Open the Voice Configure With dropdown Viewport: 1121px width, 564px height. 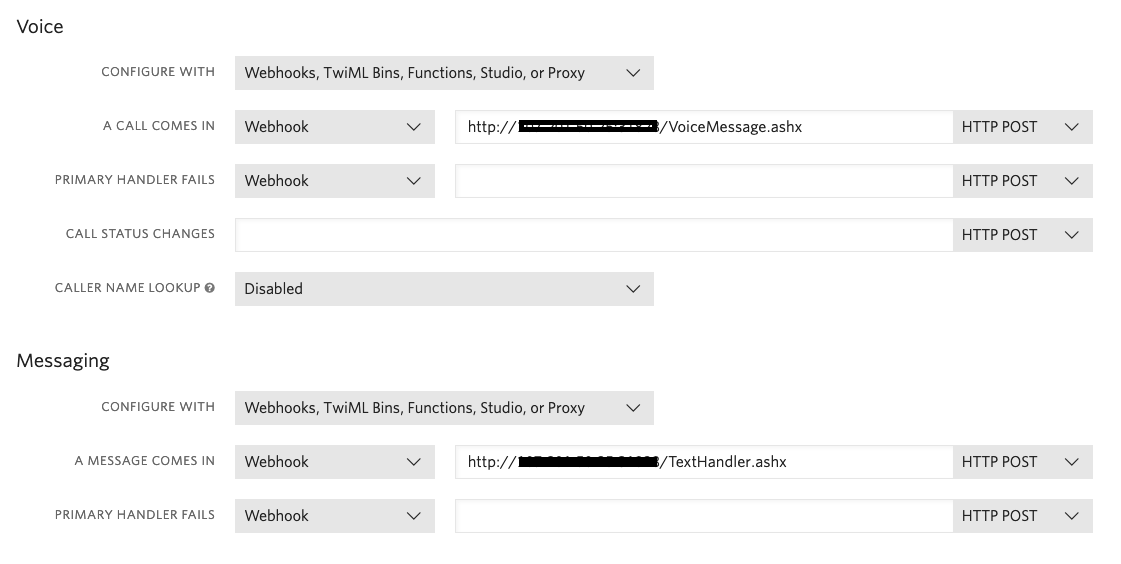point(444,73)
